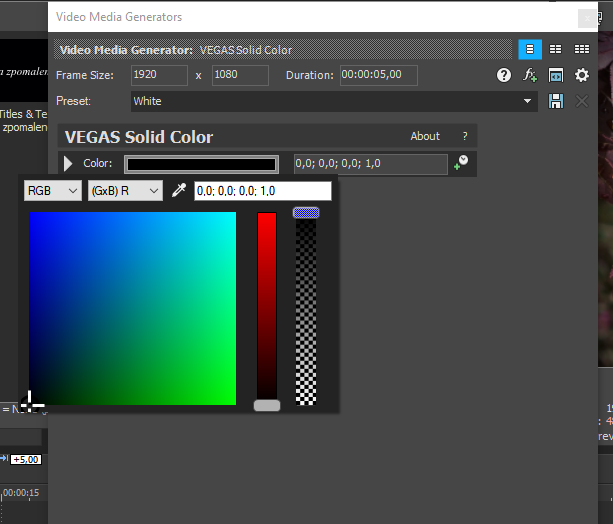This screenshot has width=613, height=524.
Task: Click inside the green-blue color square
Action: coord(133,309)
